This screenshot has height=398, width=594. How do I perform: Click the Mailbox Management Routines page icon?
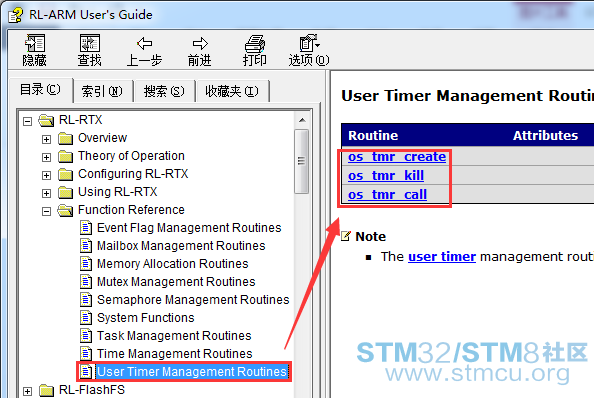click(86, 246)
